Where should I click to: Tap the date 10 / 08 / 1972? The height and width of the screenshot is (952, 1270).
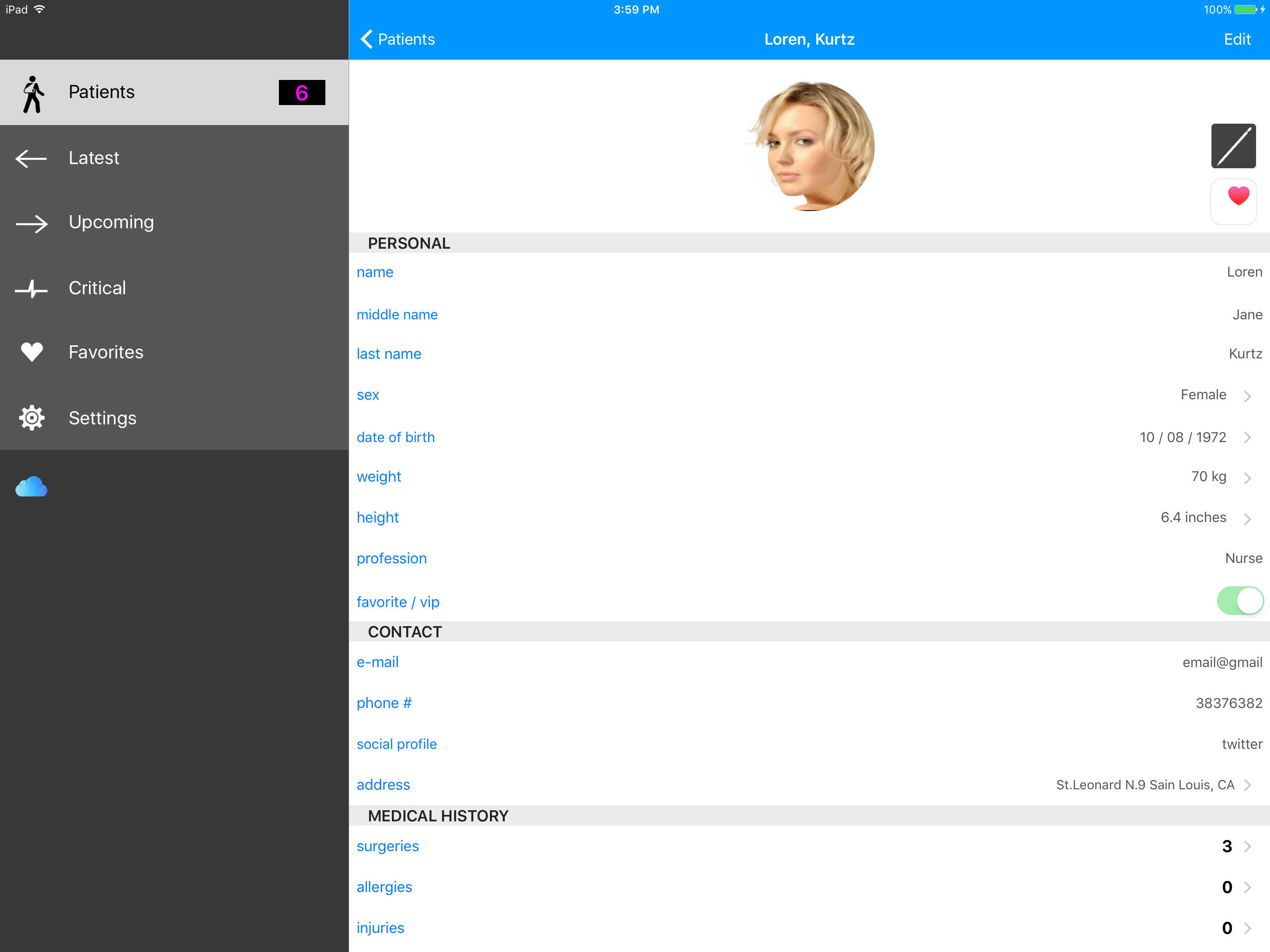coord(1183,437)
